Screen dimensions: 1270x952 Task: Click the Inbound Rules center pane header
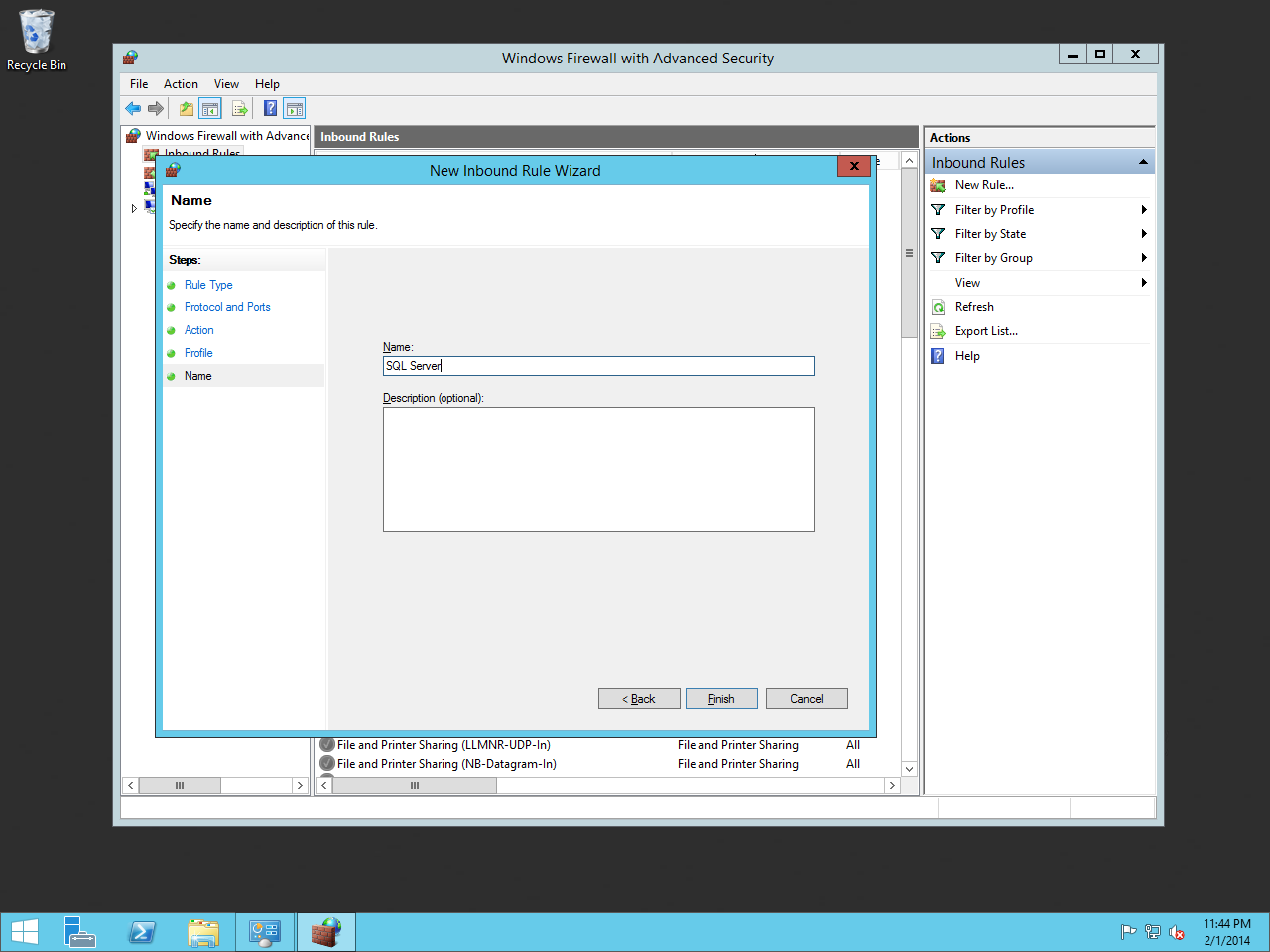[616, 137]
